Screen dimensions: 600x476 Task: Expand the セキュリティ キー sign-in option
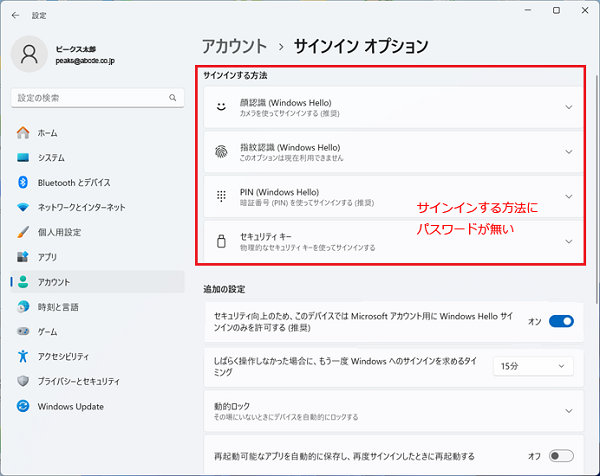pyautogui.click(x=568, y=241)
